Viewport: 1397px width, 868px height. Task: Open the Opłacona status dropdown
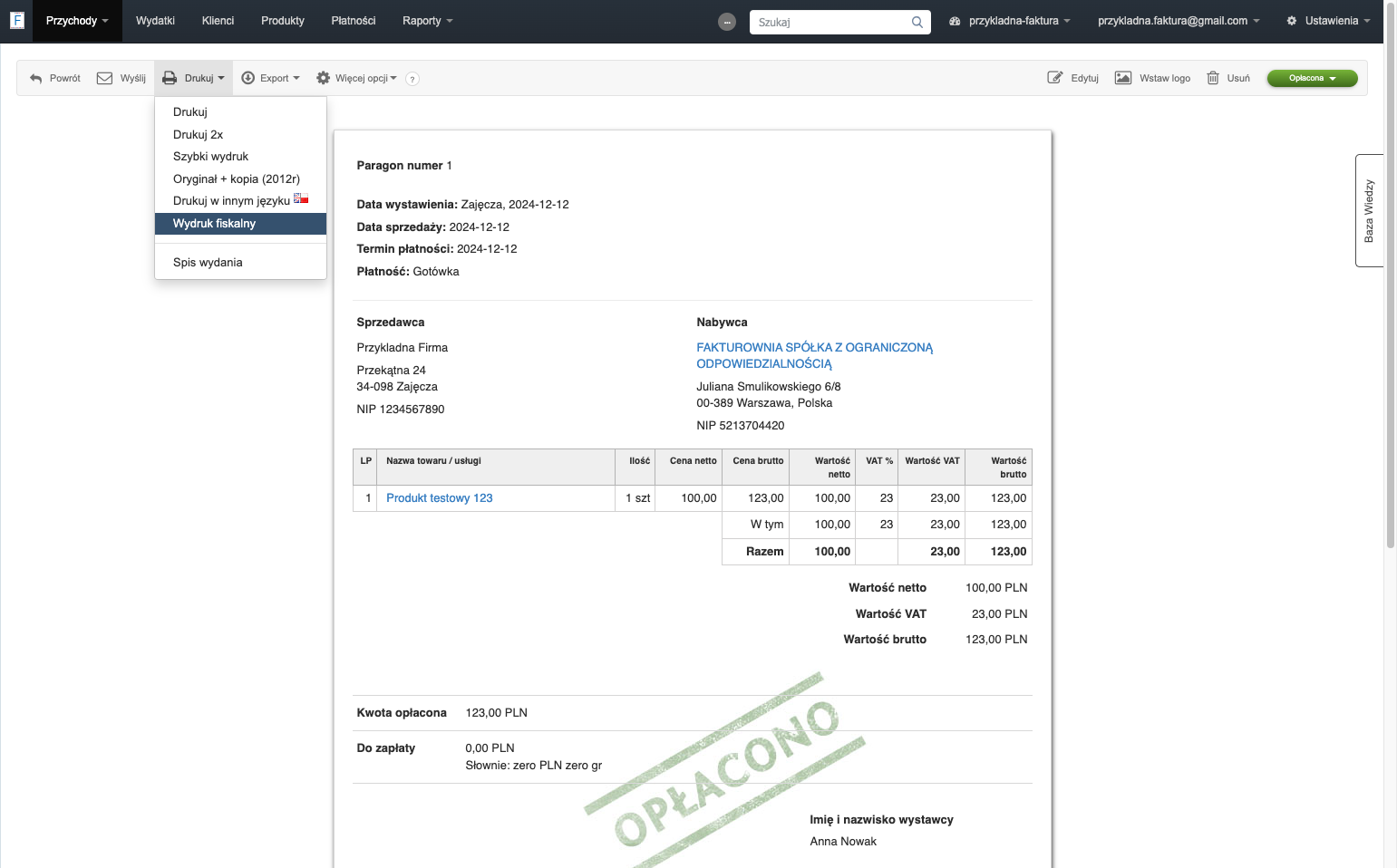pos(1312,79)
